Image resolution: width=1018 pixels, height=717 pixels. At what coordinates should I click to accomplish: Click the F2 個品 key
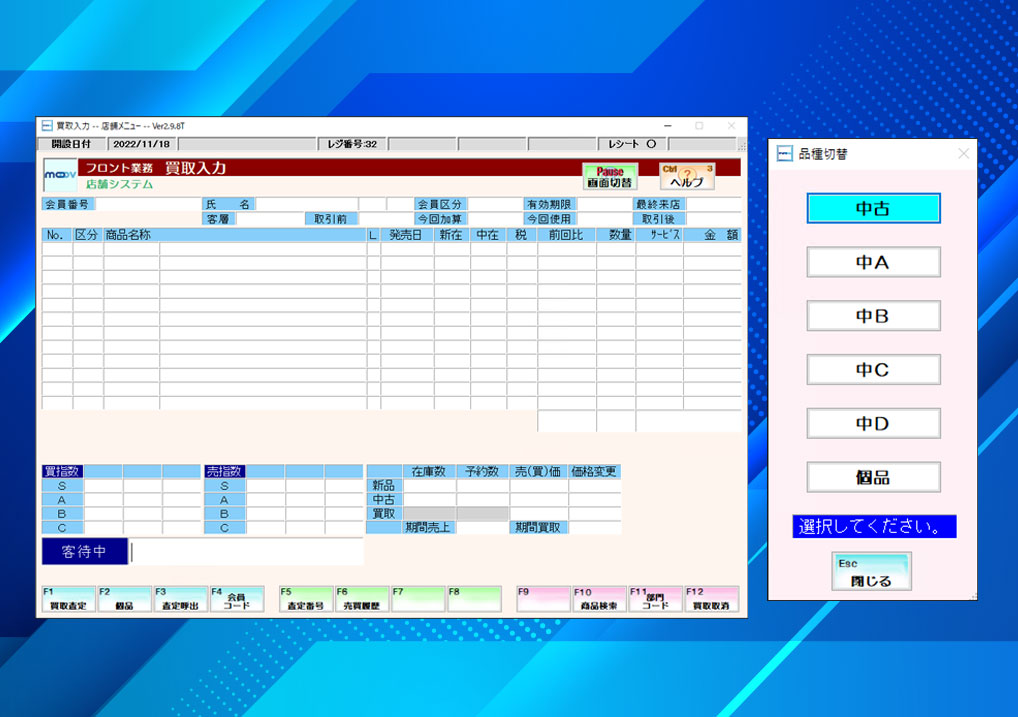coord(125,599)
